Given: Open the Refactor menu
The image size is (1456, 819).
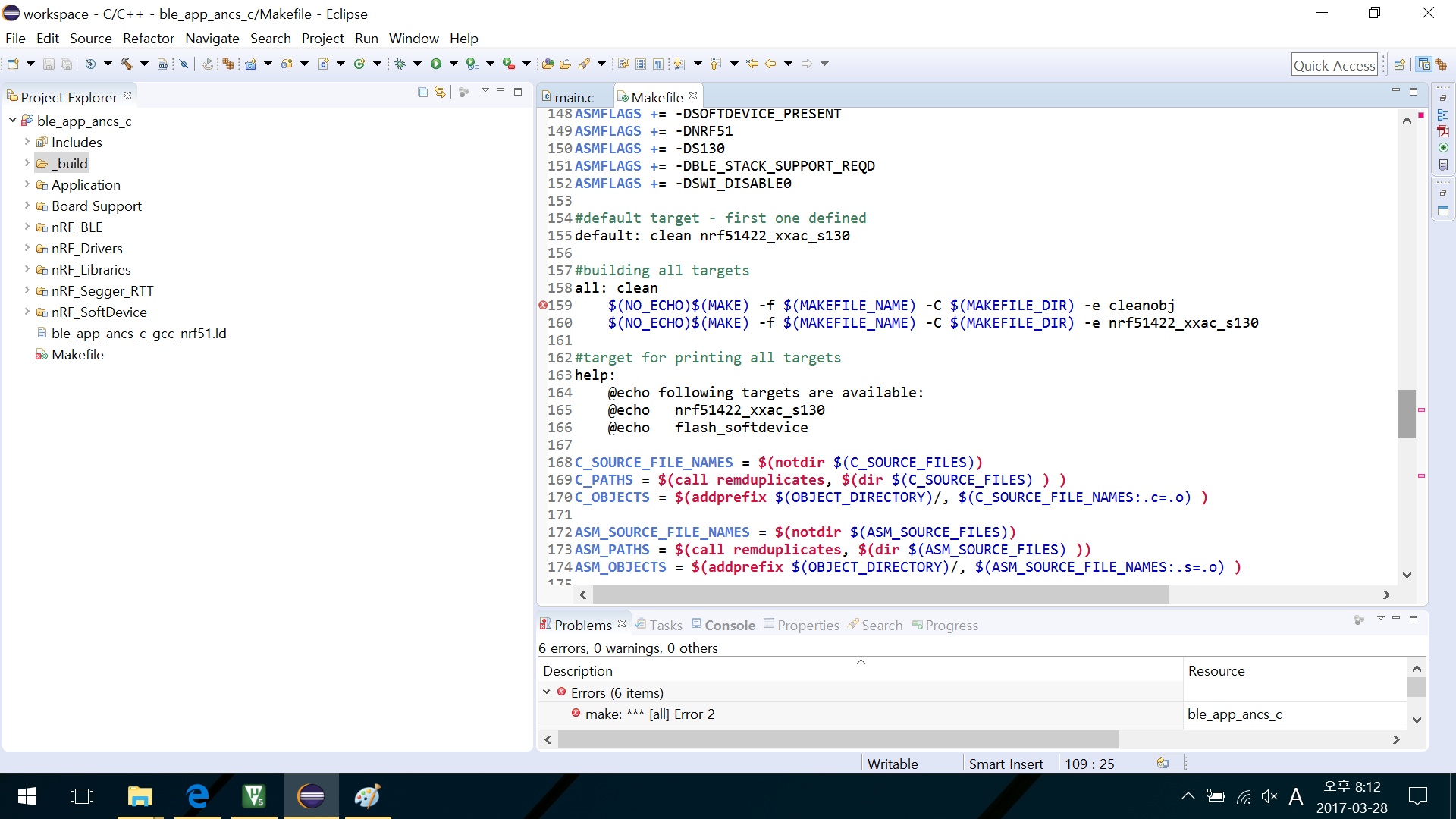Looking at the screenshot, I should (x=149, y=38).
